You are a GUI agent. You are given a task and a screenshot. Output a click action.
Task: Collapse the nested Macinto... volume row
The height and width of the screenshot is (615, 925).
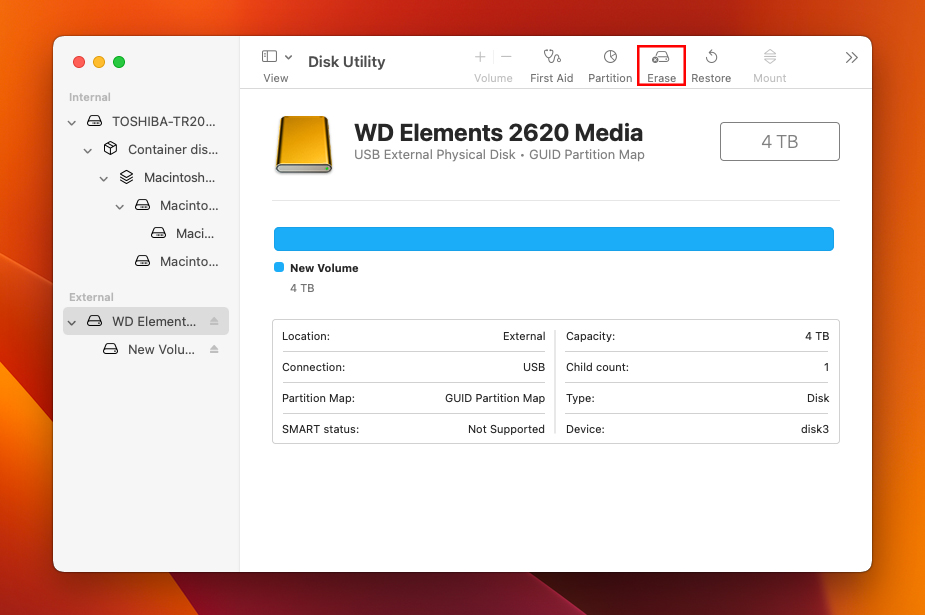tap(120, 207)
